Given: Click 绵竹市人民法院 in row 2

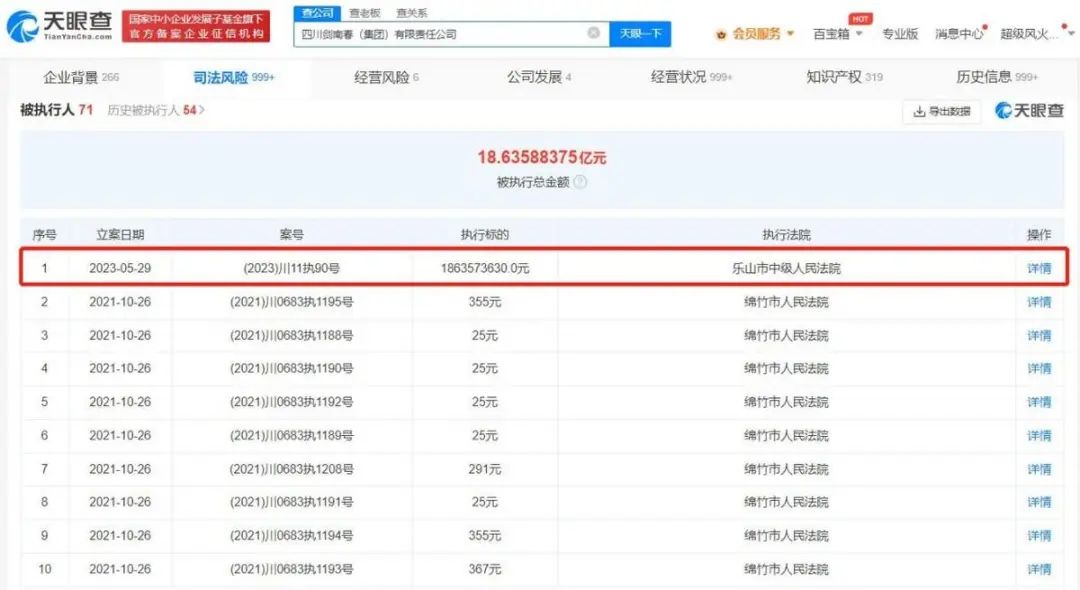Looking at the screenshot, I should point(786,302).
